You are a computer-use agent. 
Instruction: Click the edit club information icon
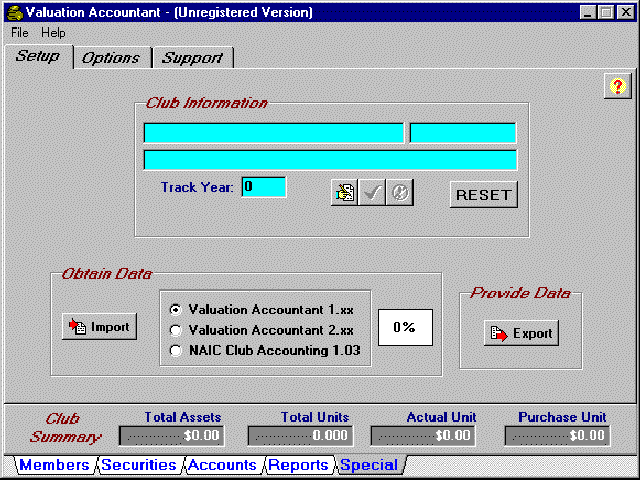[x=344, y=193]
